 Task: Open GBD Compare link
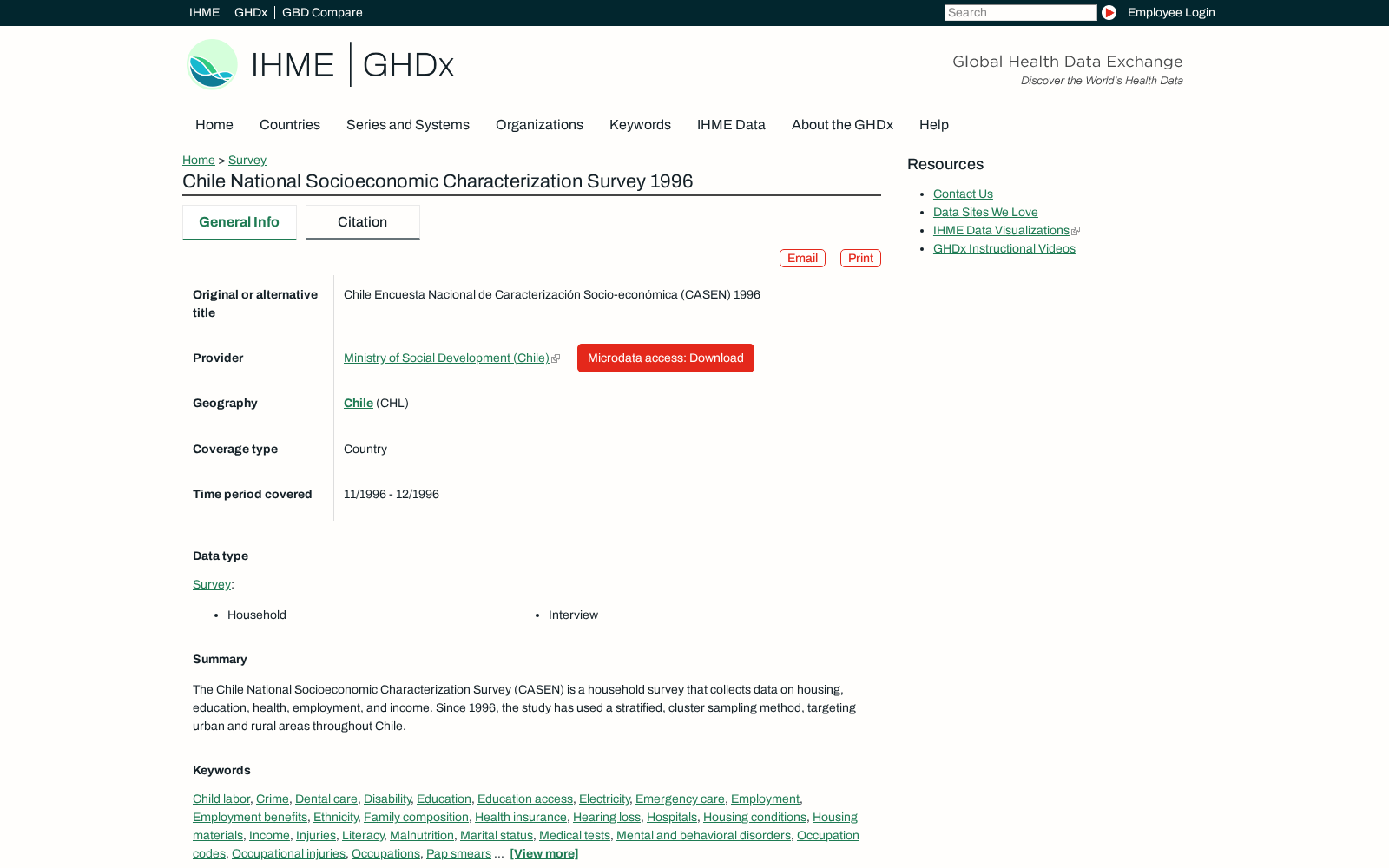point(322,12)
